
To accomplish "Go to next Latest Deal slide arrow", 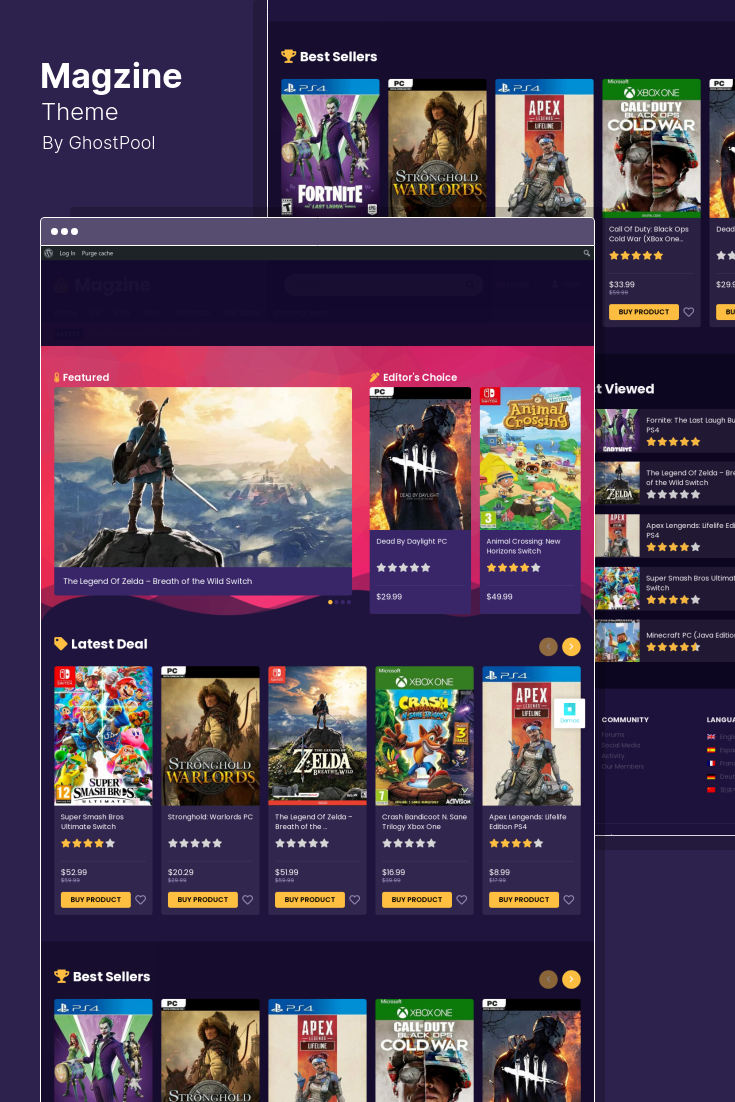I will (x=571, y=647).
